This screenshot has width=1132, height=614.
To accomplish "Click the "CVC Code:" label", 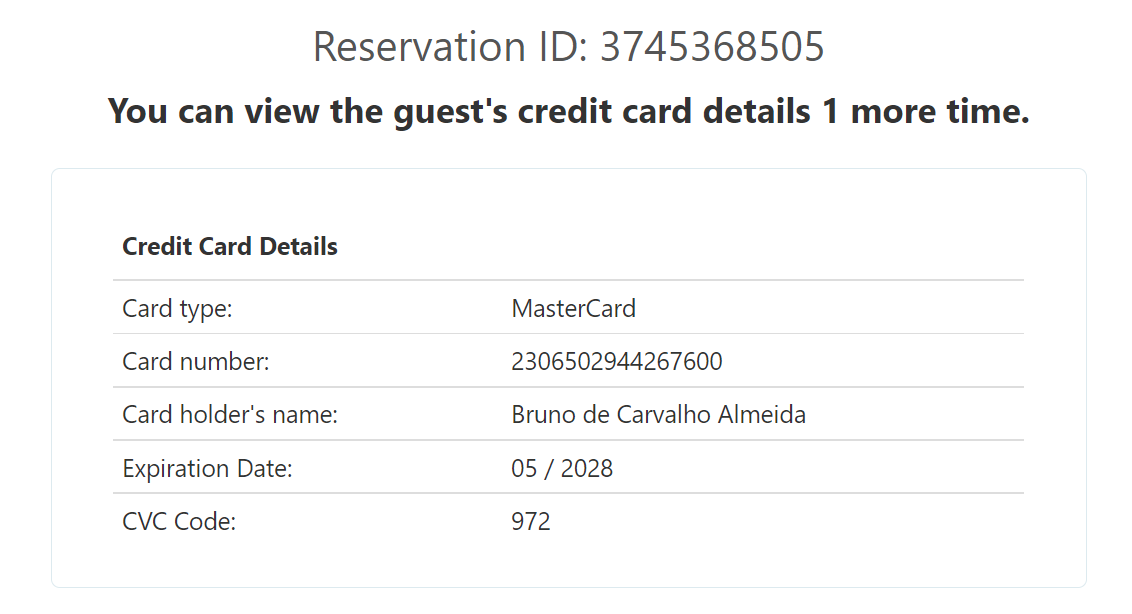I will point(179,521).
